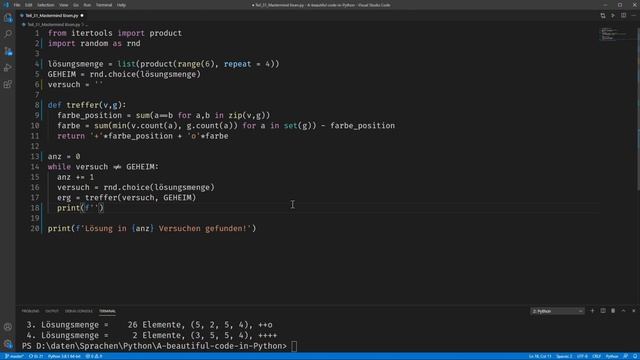The width and height of the screenshot is (640, 360).
Task: Open the Help menu
Action: [121, 5]
